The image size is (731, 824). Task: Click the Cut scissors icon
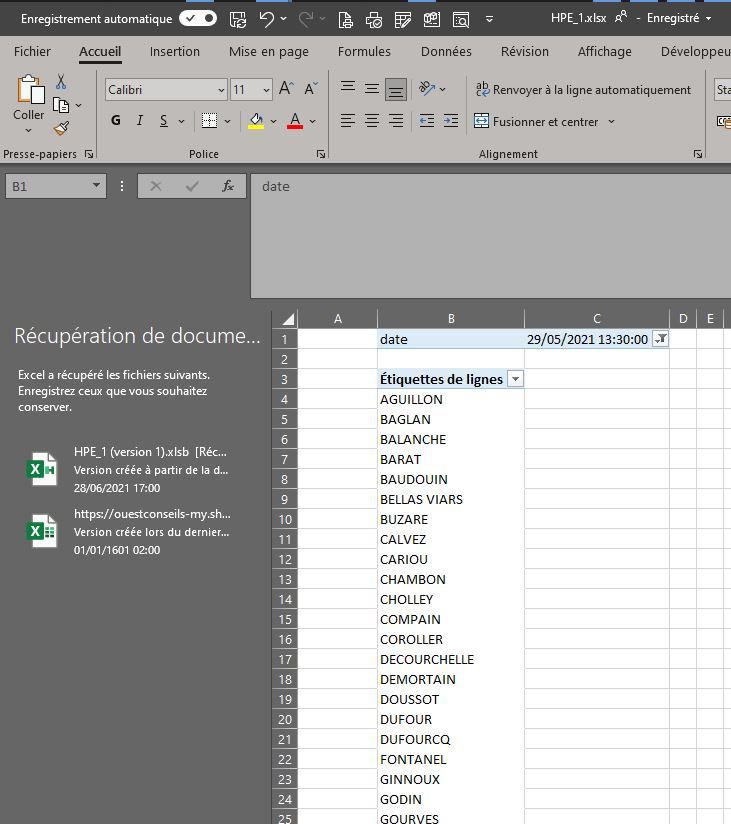(x=61, y=82)
